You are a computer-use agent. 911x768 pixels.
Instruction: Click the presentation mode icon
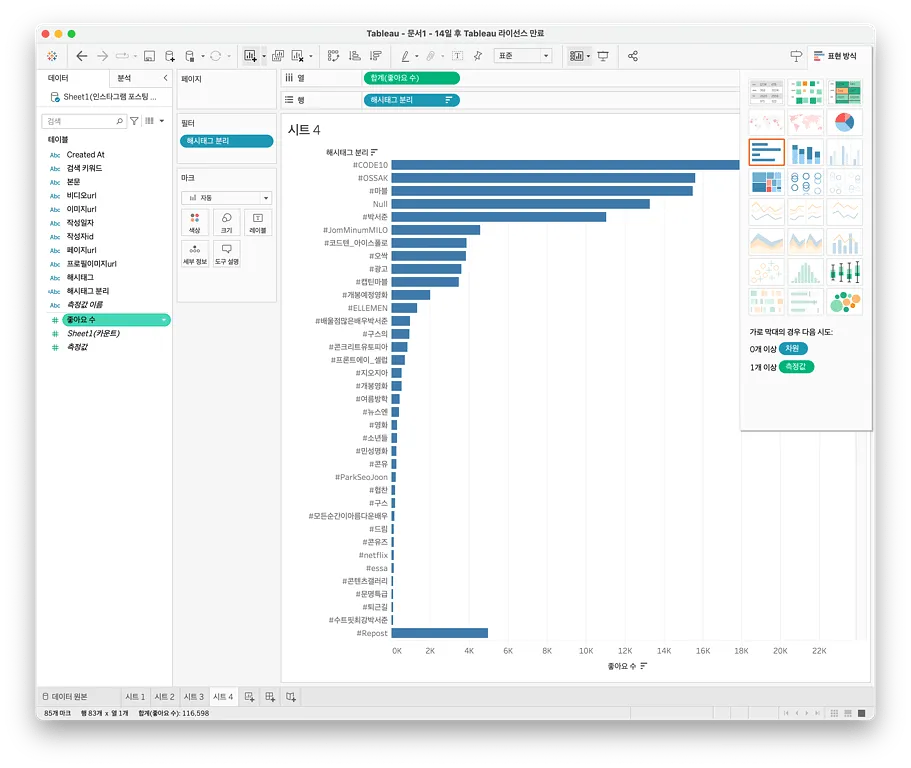click(603, 56)
